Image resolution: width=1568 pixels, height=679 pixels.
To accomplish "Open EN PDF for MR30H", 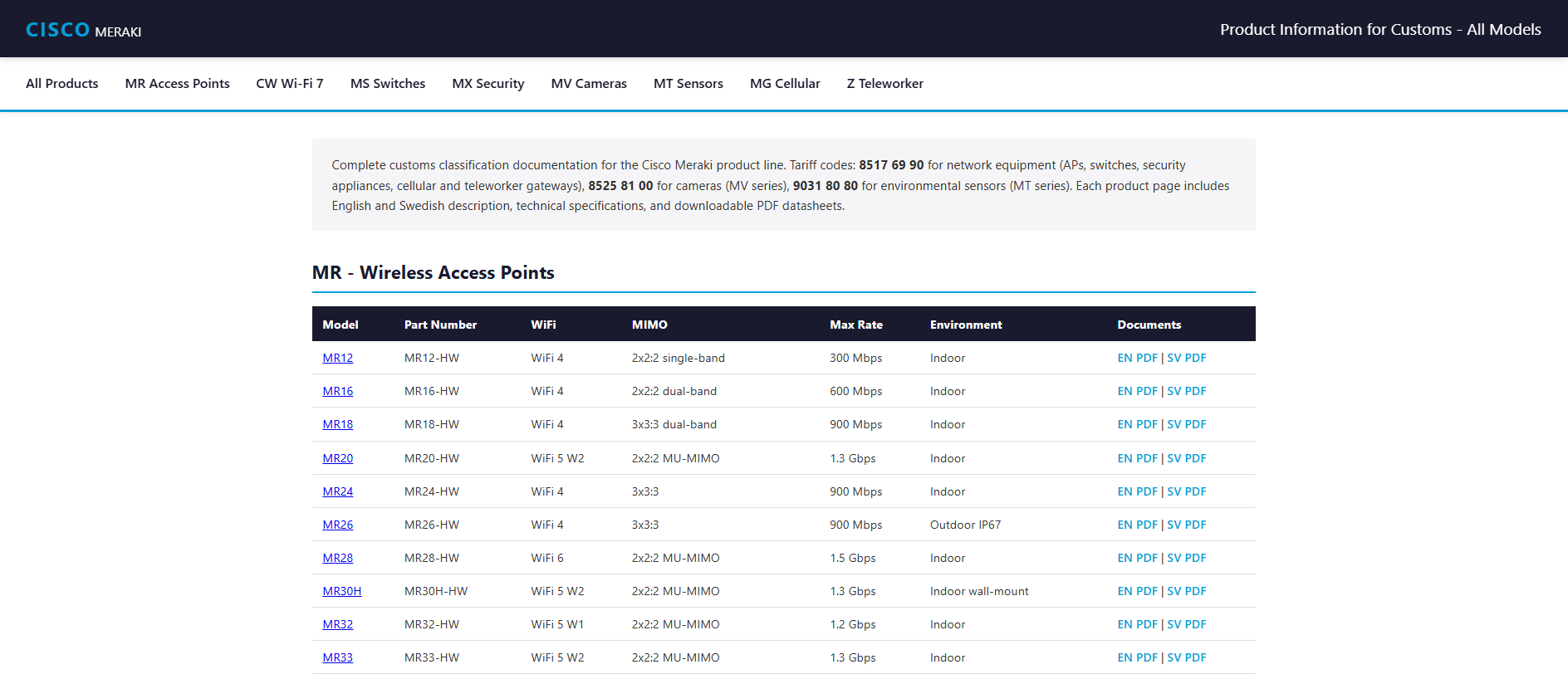I will pyautogui.click(x=1137, y=591).
